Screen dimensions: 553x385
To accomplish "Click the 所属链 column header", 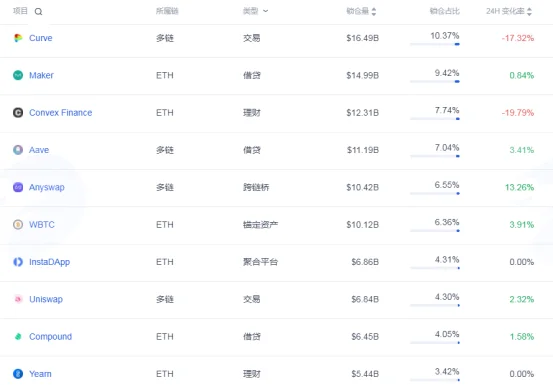I will tap(167, 11).
